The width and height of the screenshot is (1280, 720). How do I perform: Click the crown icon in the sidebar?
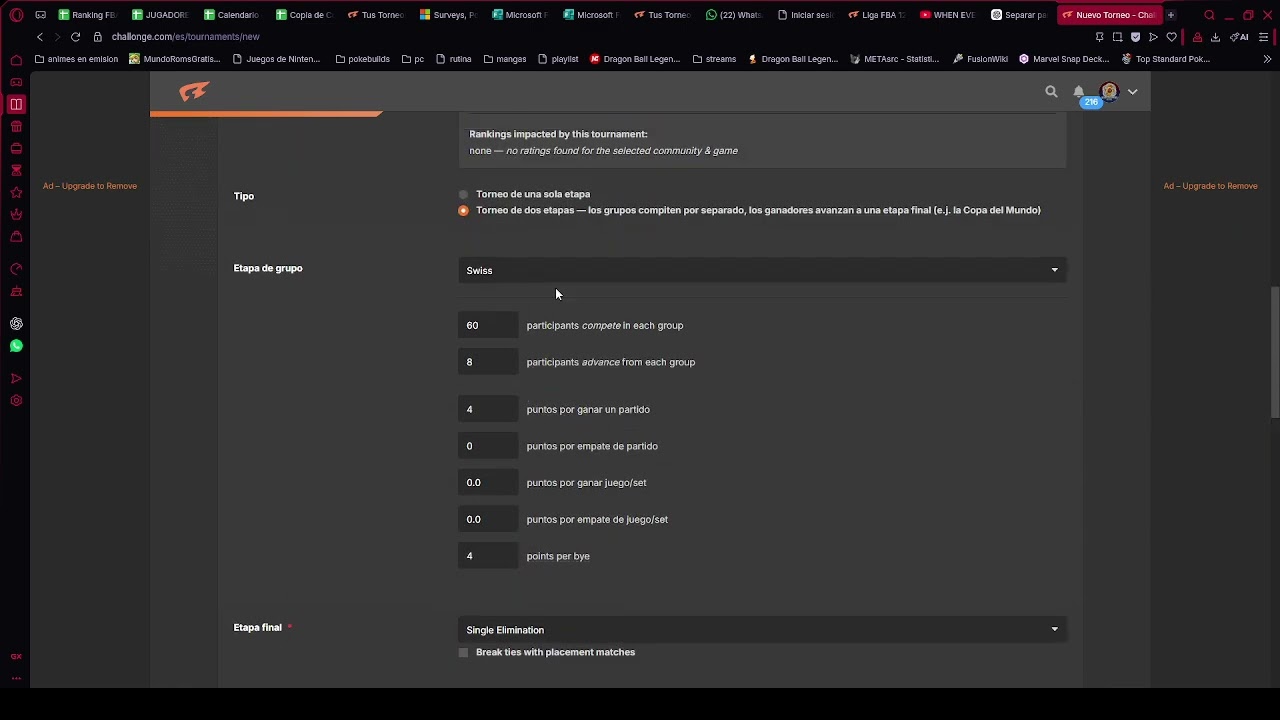click(16, 214)
